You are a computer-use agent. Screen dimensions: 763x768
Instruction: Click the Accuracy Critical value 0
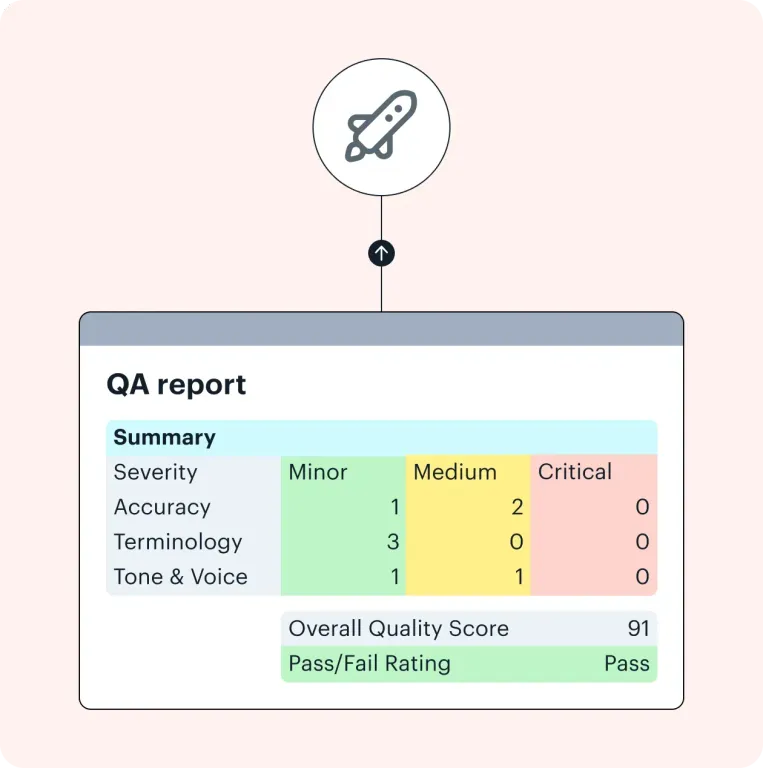pyautogui.click(x=643, y=507)
